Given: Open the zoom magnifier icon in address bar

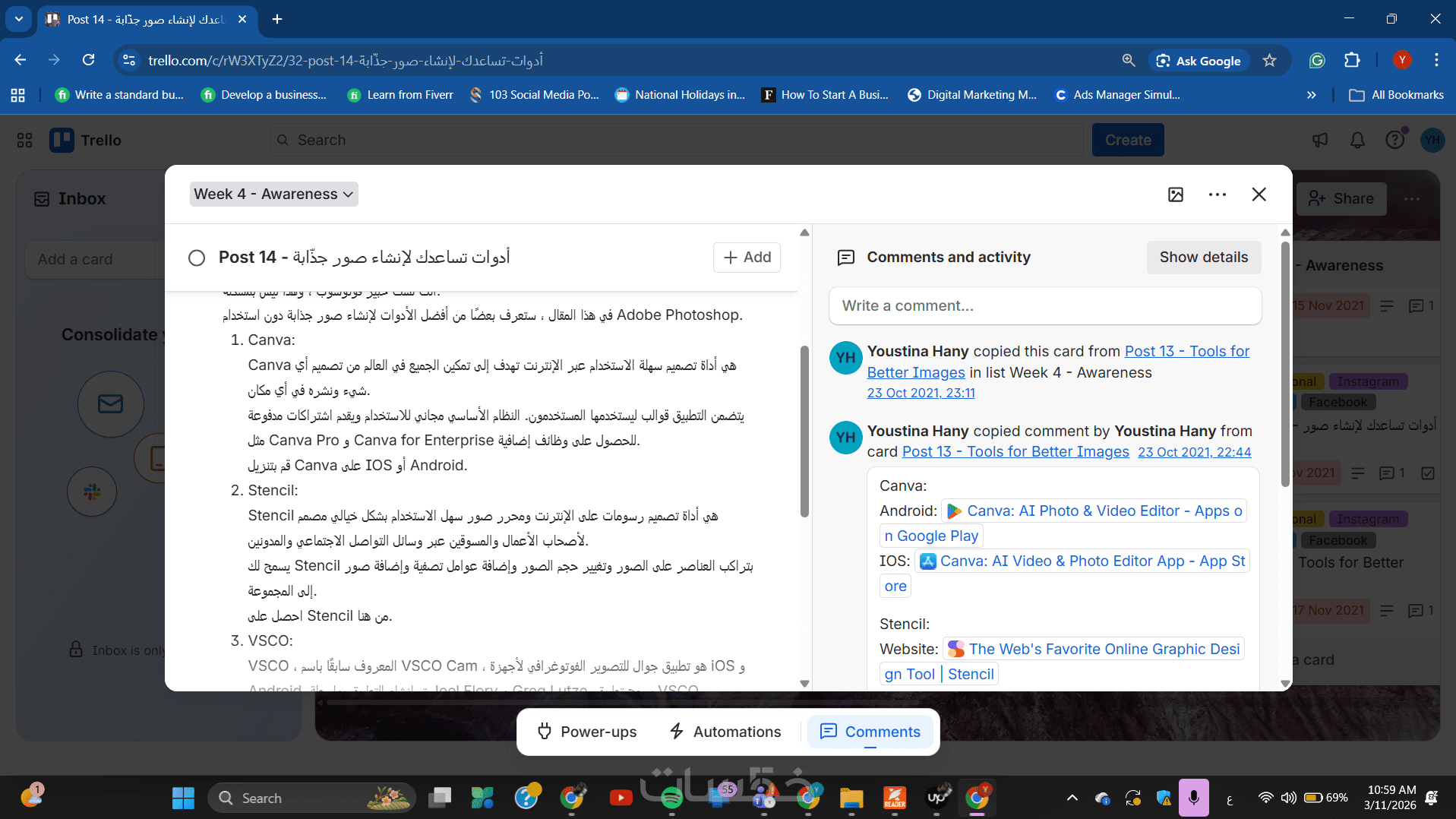Looking at the screenshot, I should [1129, 61].
